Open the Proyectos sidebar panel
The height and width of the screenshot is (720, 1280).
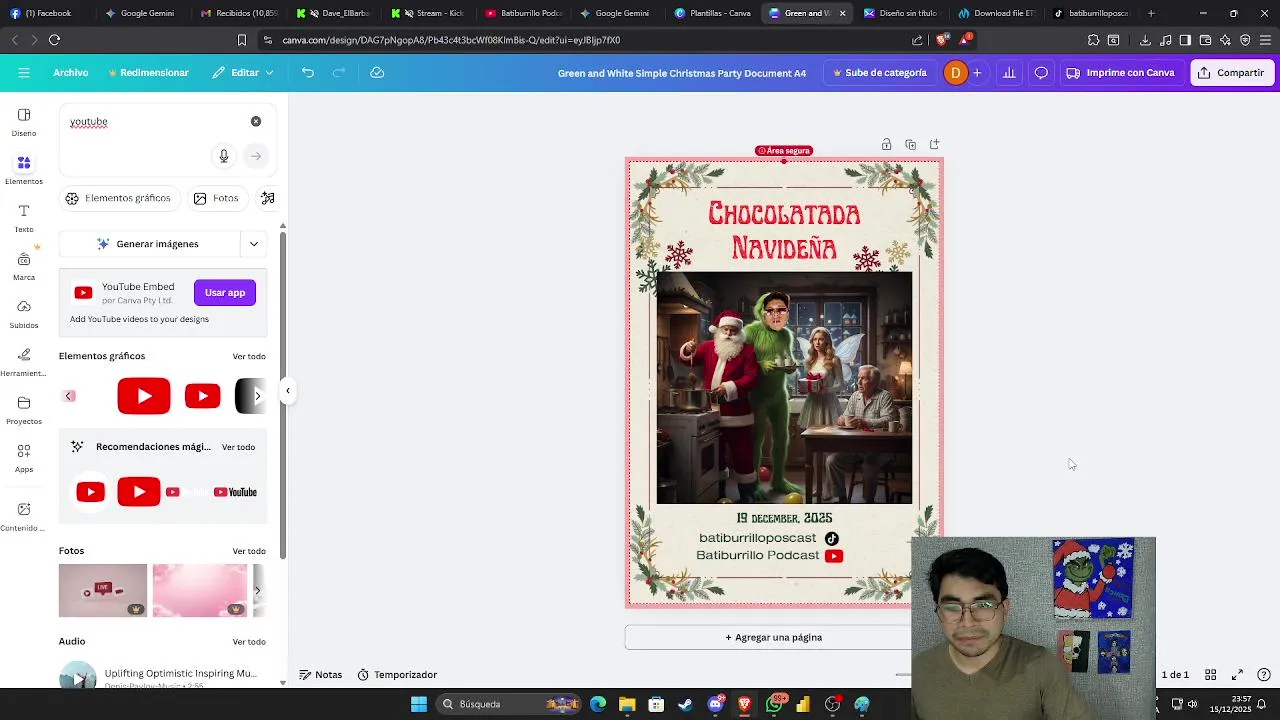coord(24,410)
